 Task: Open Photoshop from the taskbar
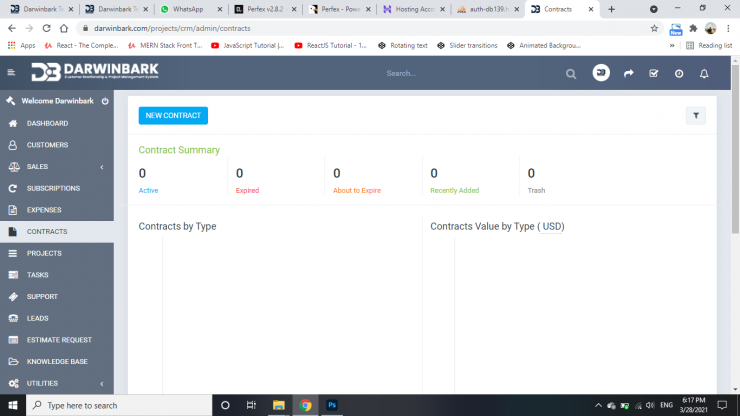(x=332, y=405)
